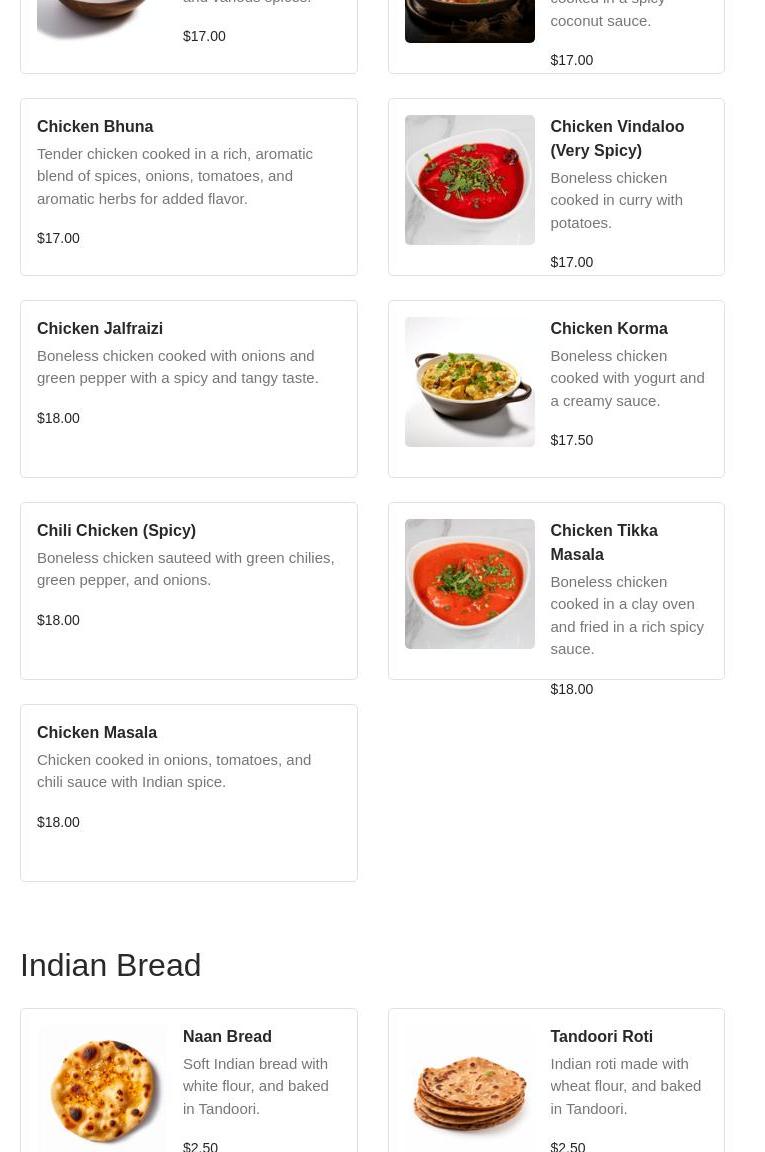Click the Chicken Korma $17.50 price
Screen dimensions: 765x1152
tap(571, 440)
